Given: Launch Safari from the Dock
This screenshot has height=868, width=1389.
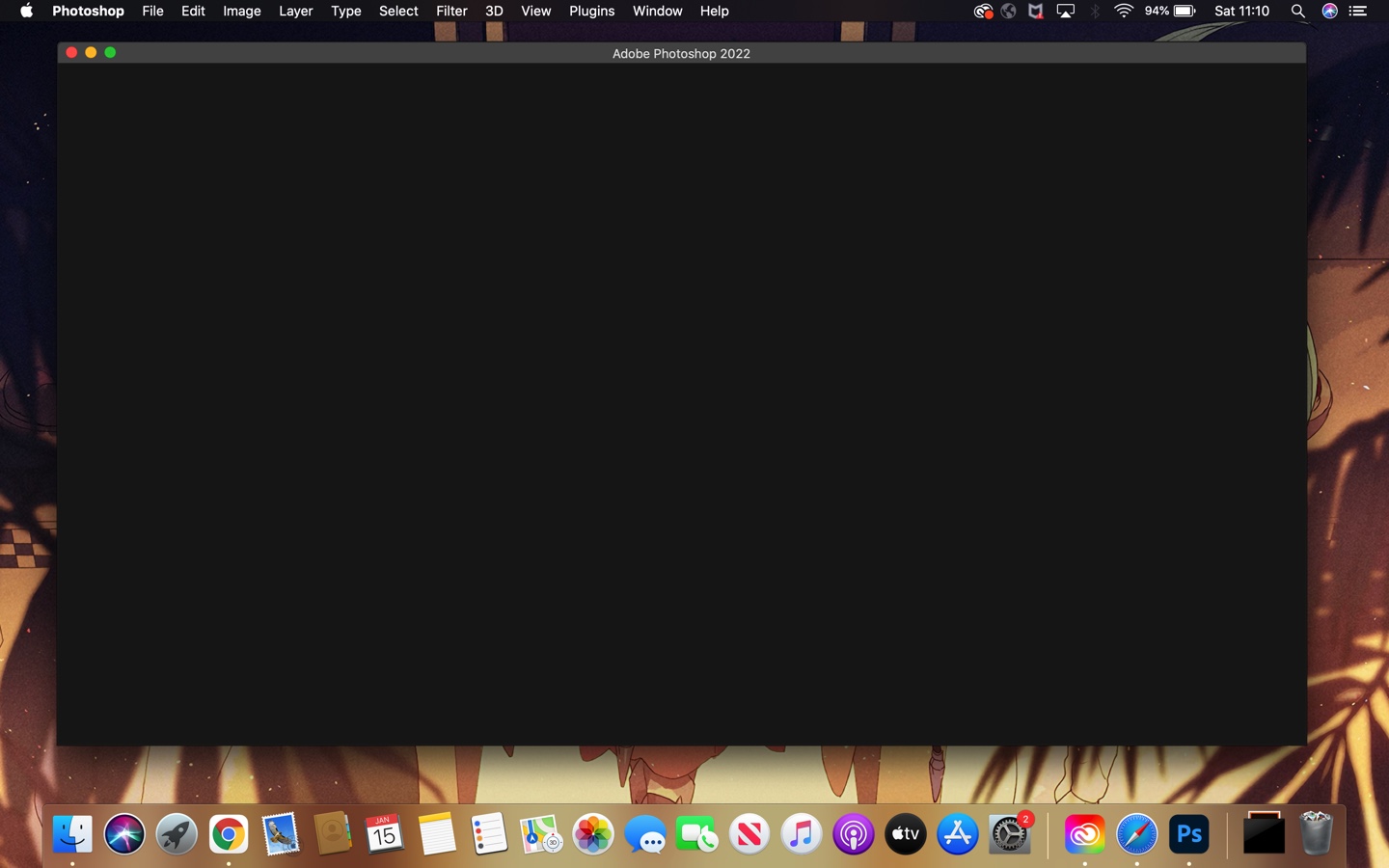Looking at the screenshot, I should pyautogui.click(x=1136, y=833).
